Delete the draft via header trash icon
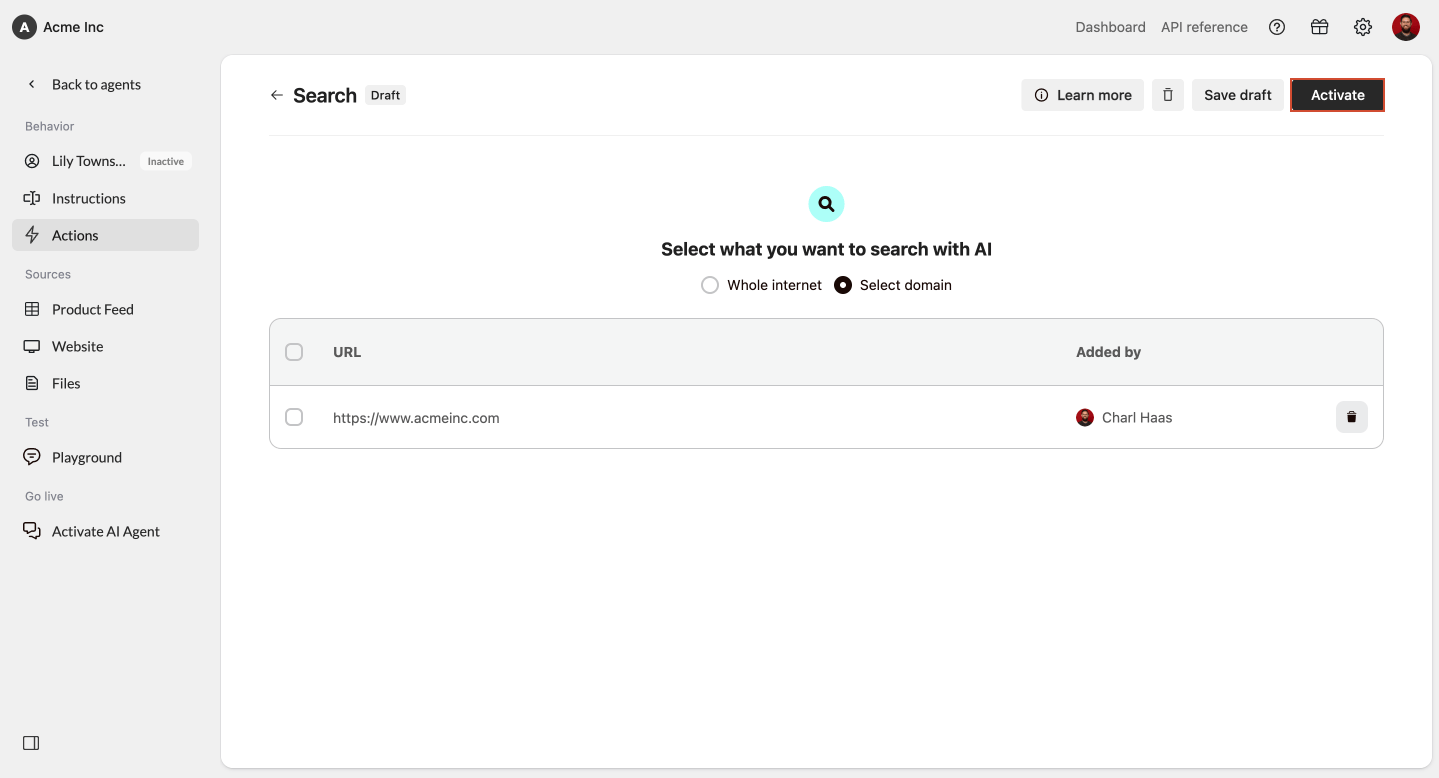This screenshot has height=778, width=1439. point(1168,95)
